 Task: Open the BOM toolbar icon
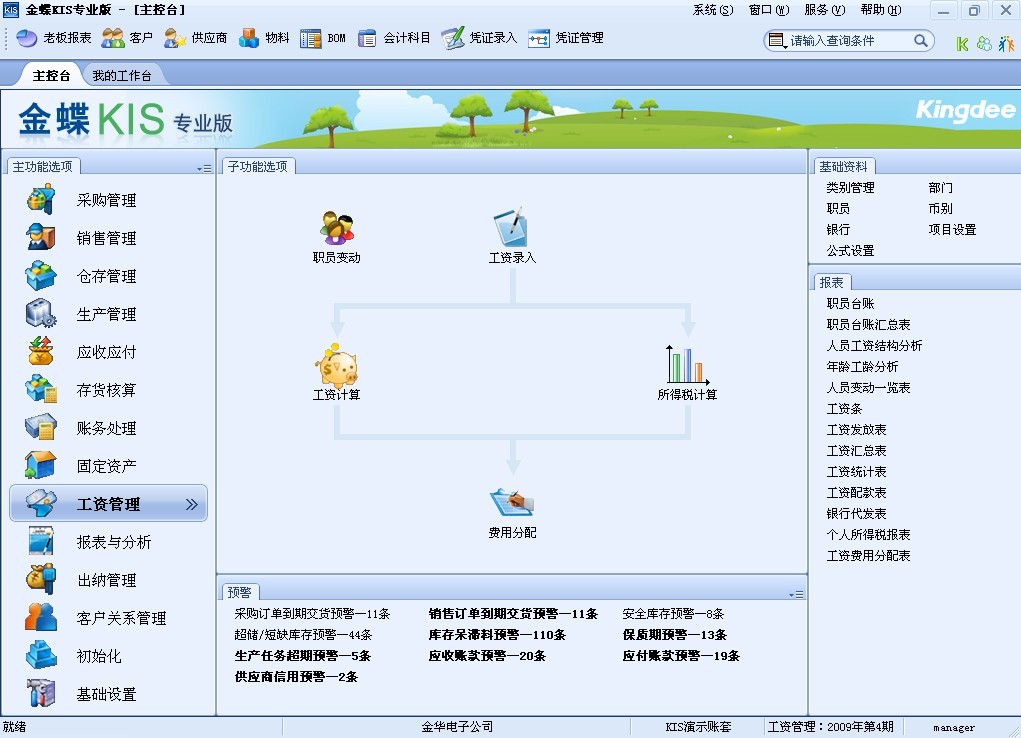[323, 38]
